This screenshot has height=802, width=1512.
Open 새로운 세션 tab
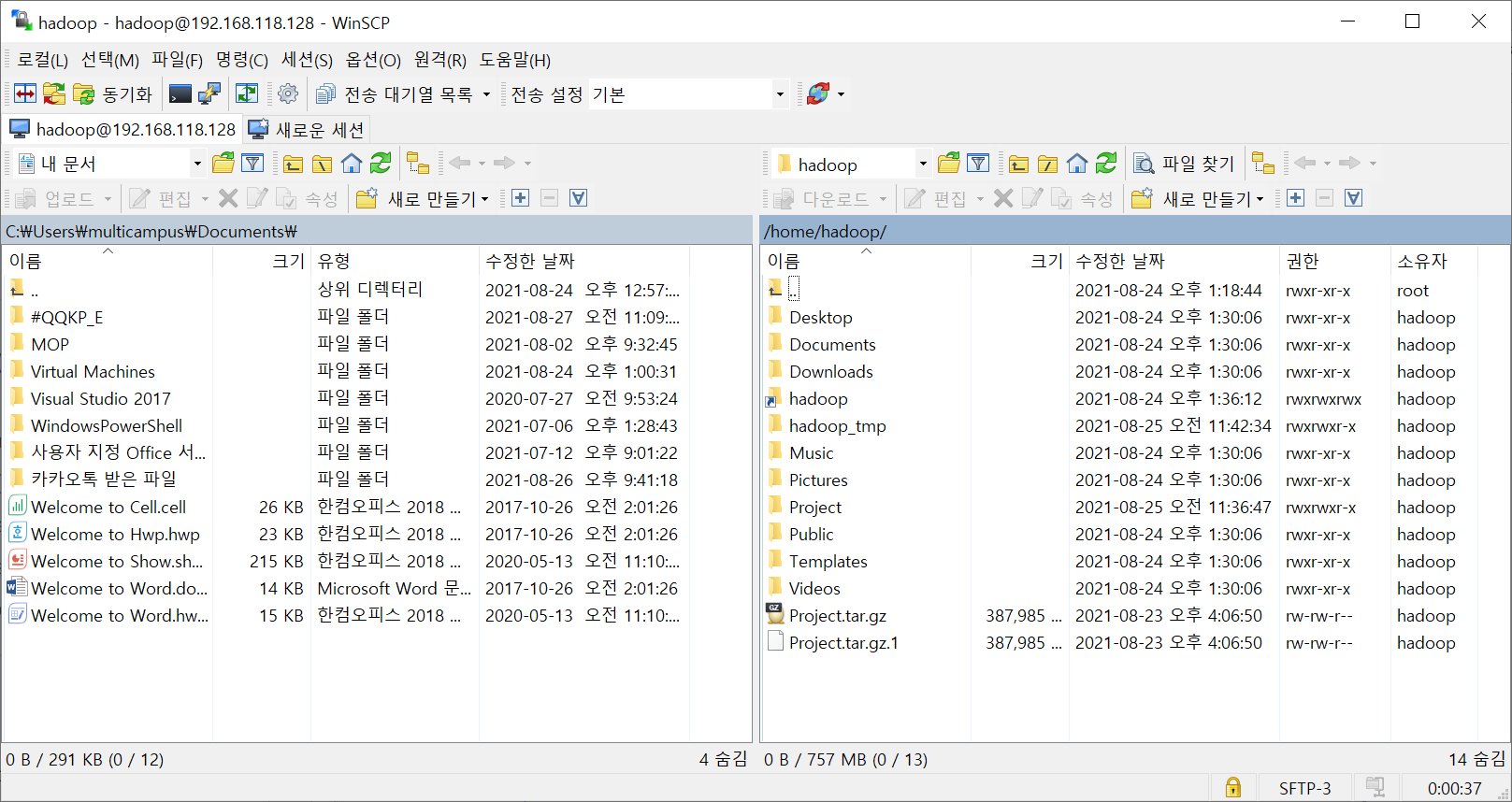coord(306,129)
